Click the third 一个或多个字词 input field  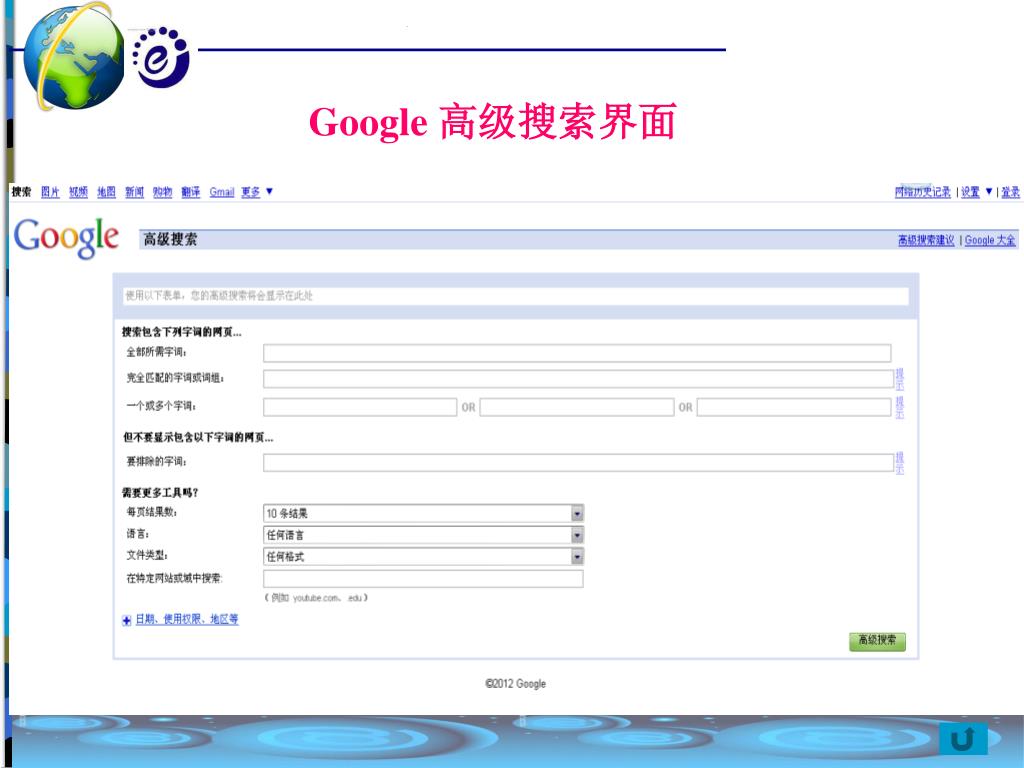[x=794, y=407]
